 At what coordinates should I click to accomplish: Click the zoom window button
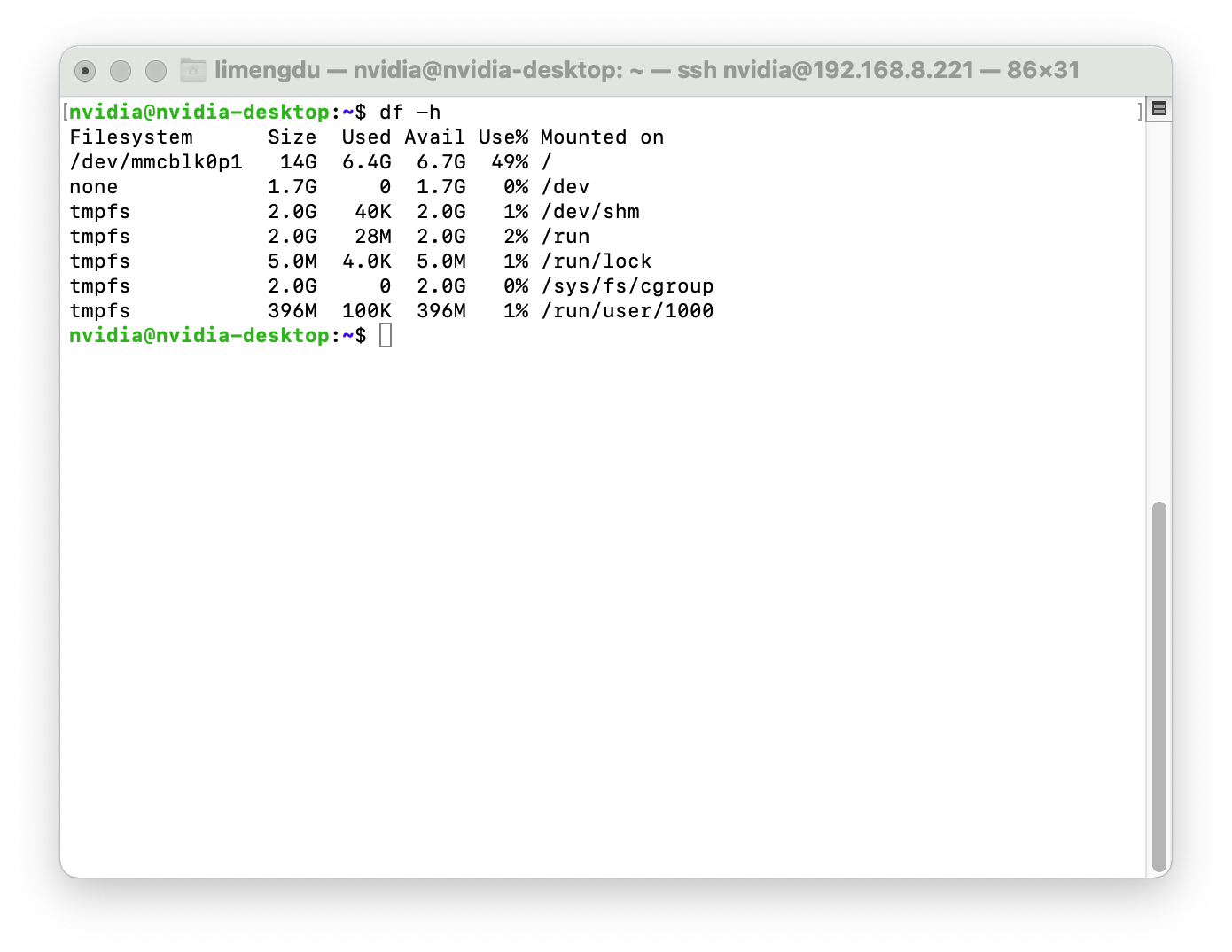coord(156,70)
